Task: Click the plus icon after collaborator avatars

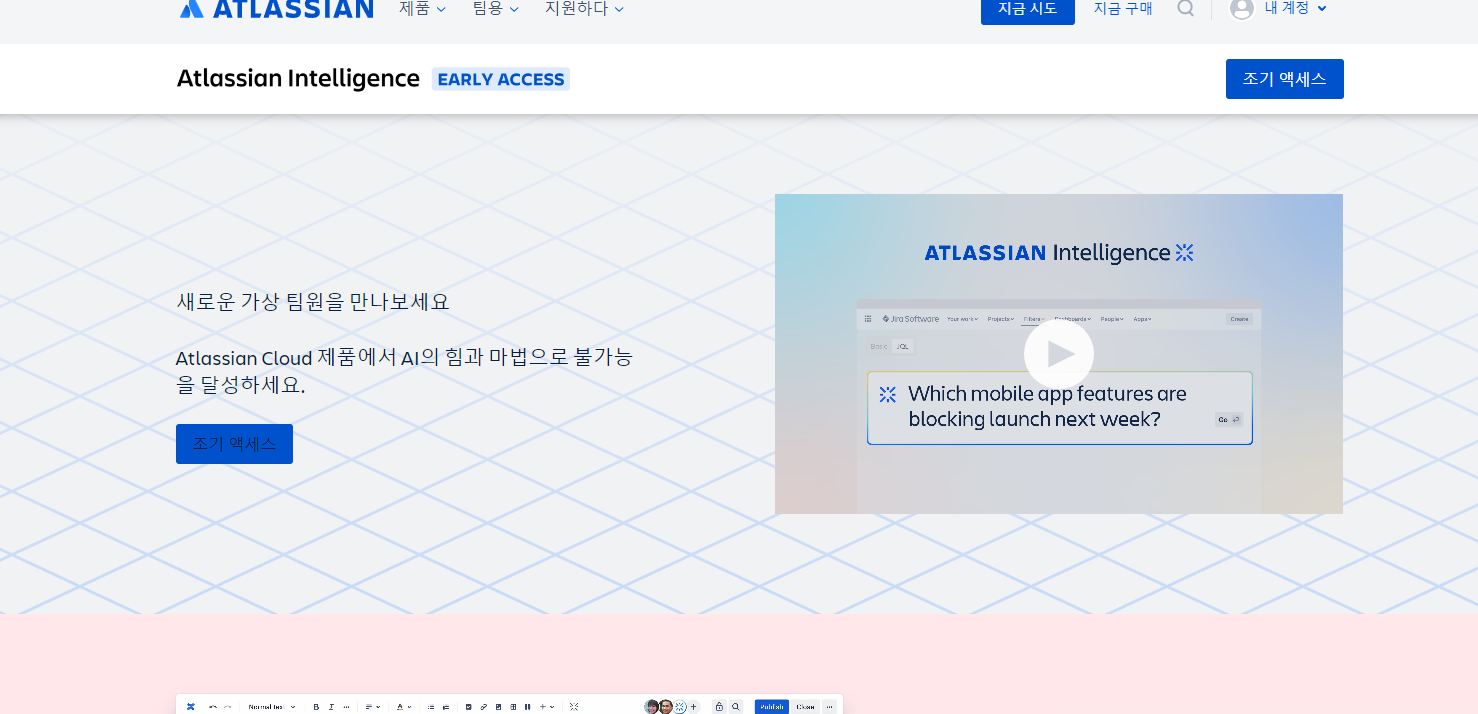Action: (x=693, y=707)
